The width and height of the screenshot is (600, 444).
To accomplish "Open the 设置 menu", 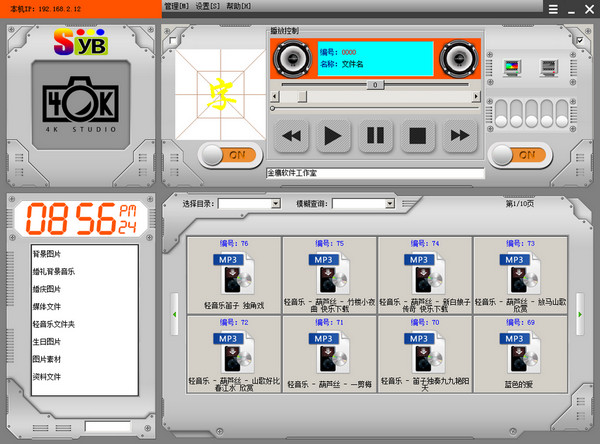I will click(209, 6).
